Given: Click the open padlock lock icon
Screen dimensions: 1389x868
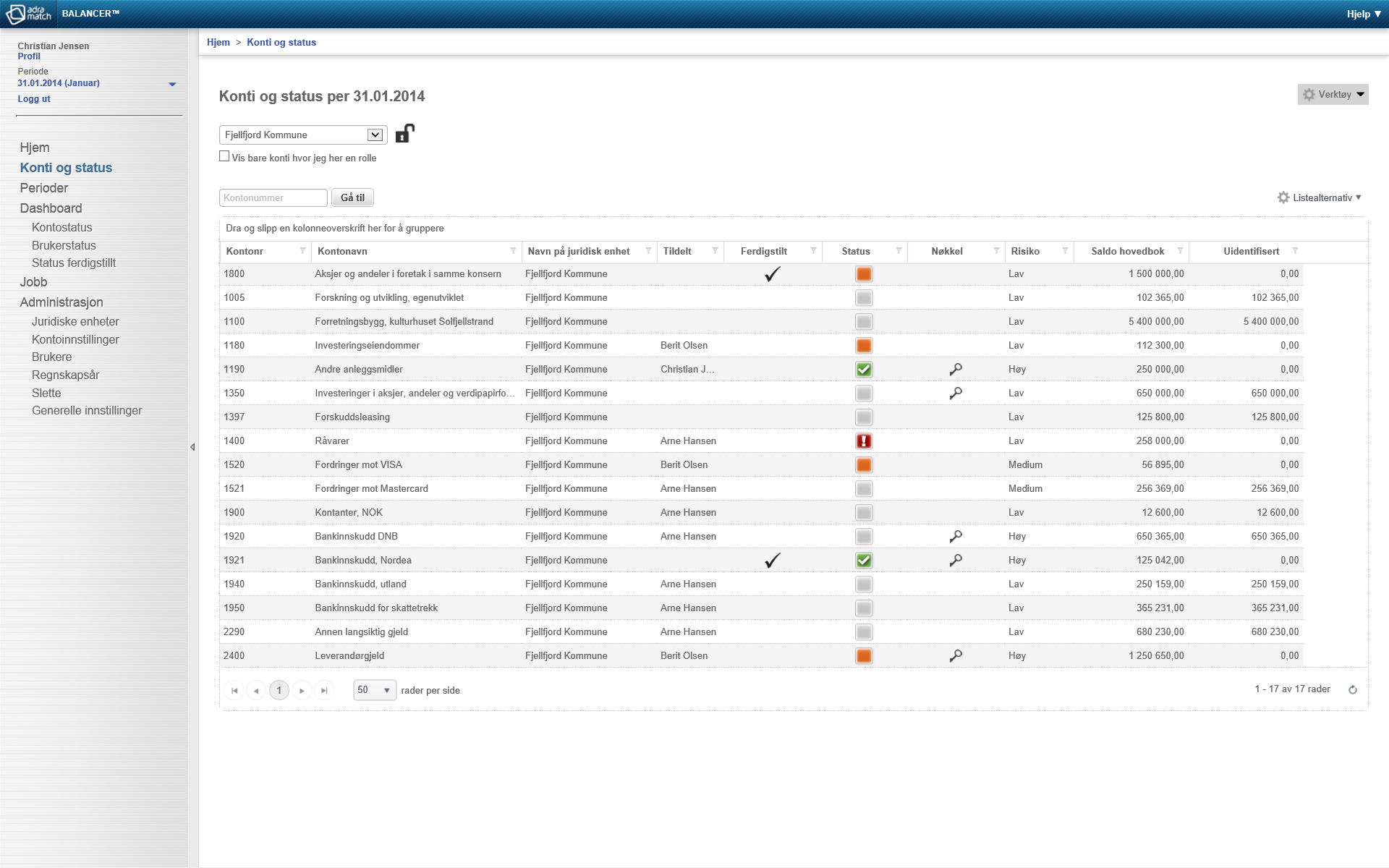Looking at the screenshot, I should (x=405, y=133).
